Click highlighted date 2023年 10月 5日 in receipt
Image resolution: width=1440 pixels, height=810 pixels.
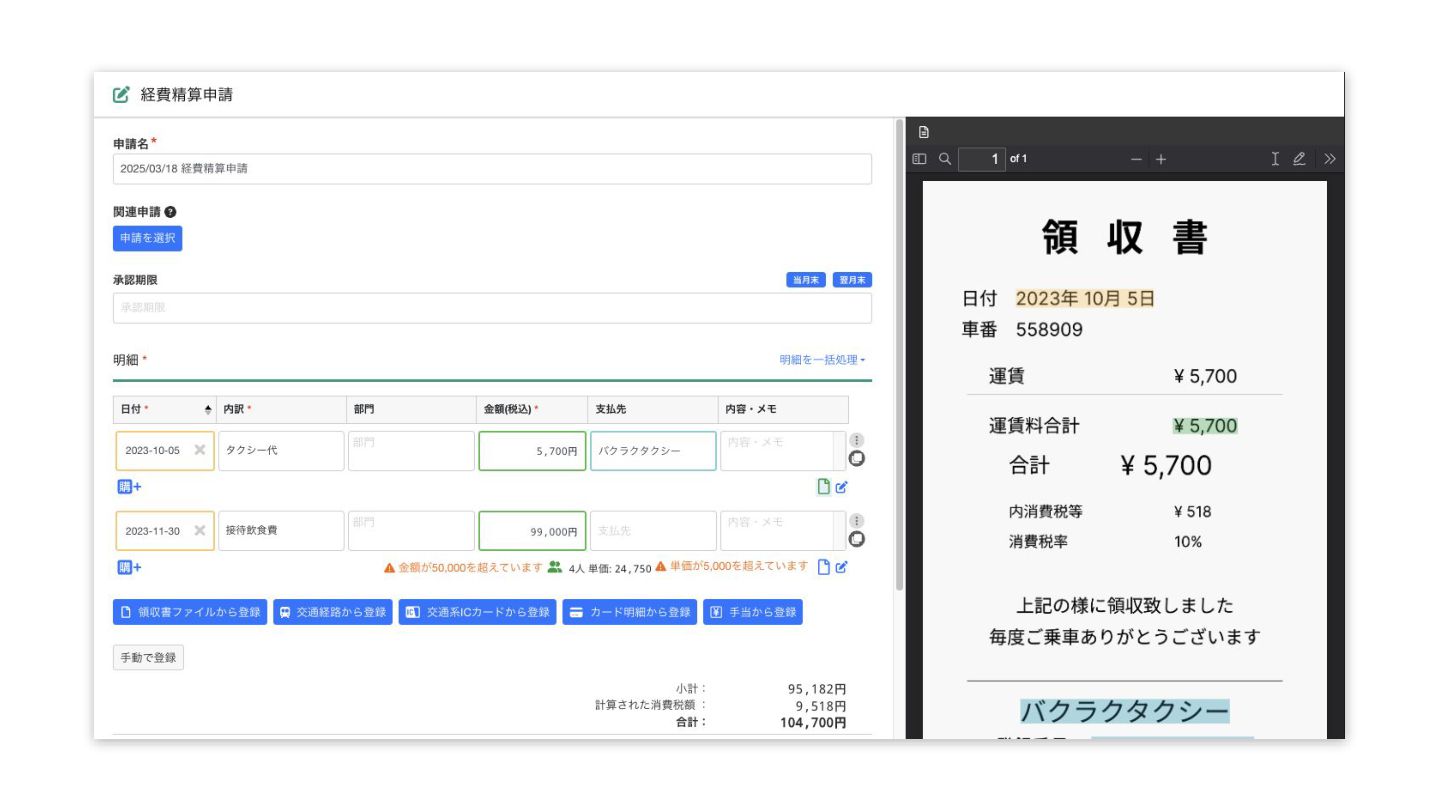[x=1085, y=298]
